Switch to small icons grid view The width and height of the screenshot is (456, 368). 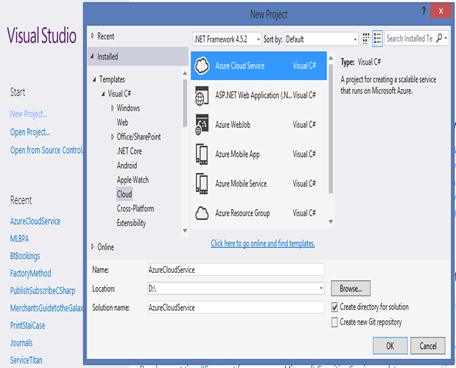[x=366, y=39]
